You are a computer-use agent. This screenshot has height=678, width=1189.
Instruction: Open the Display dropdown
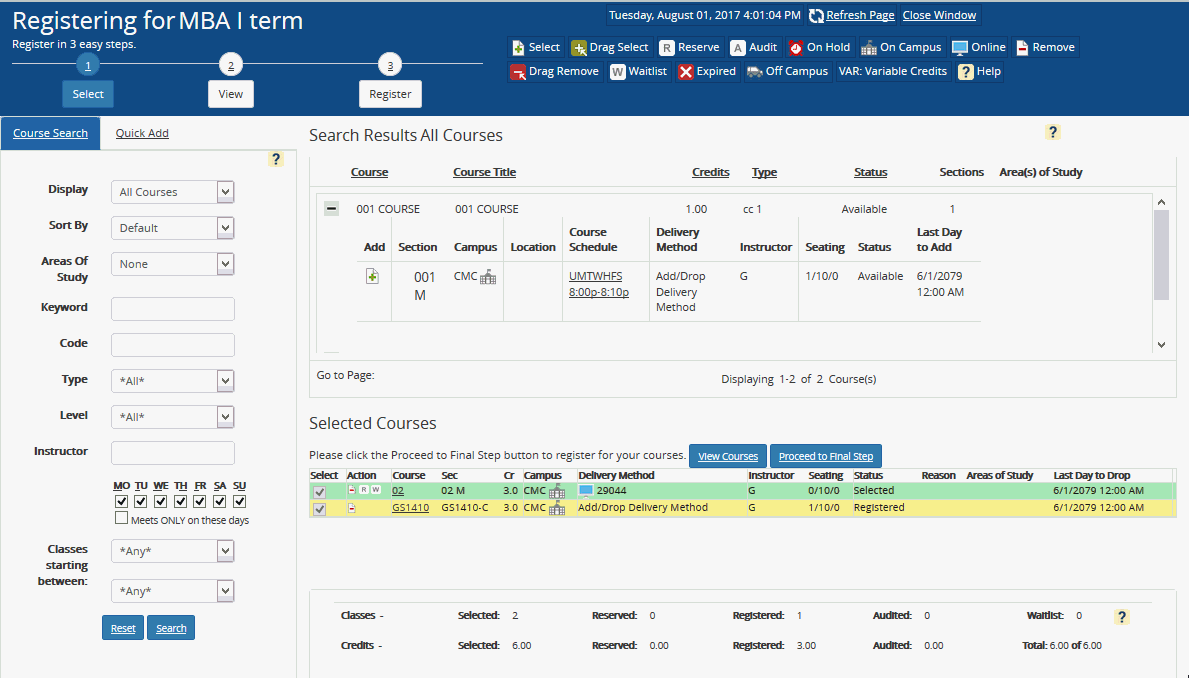172,192
